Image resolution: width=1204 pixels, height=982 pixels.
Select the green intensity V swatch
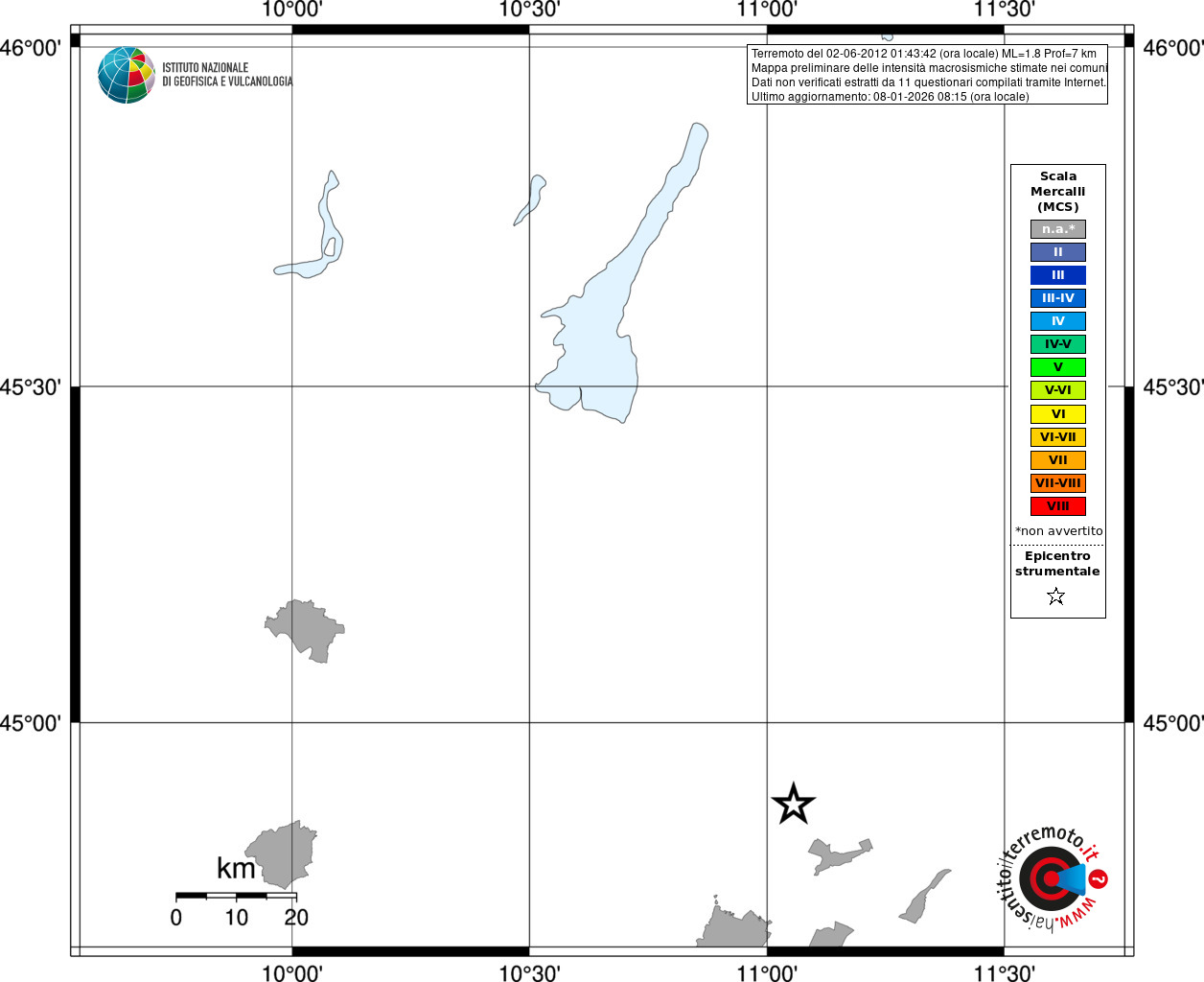(x=1058, y=367)
